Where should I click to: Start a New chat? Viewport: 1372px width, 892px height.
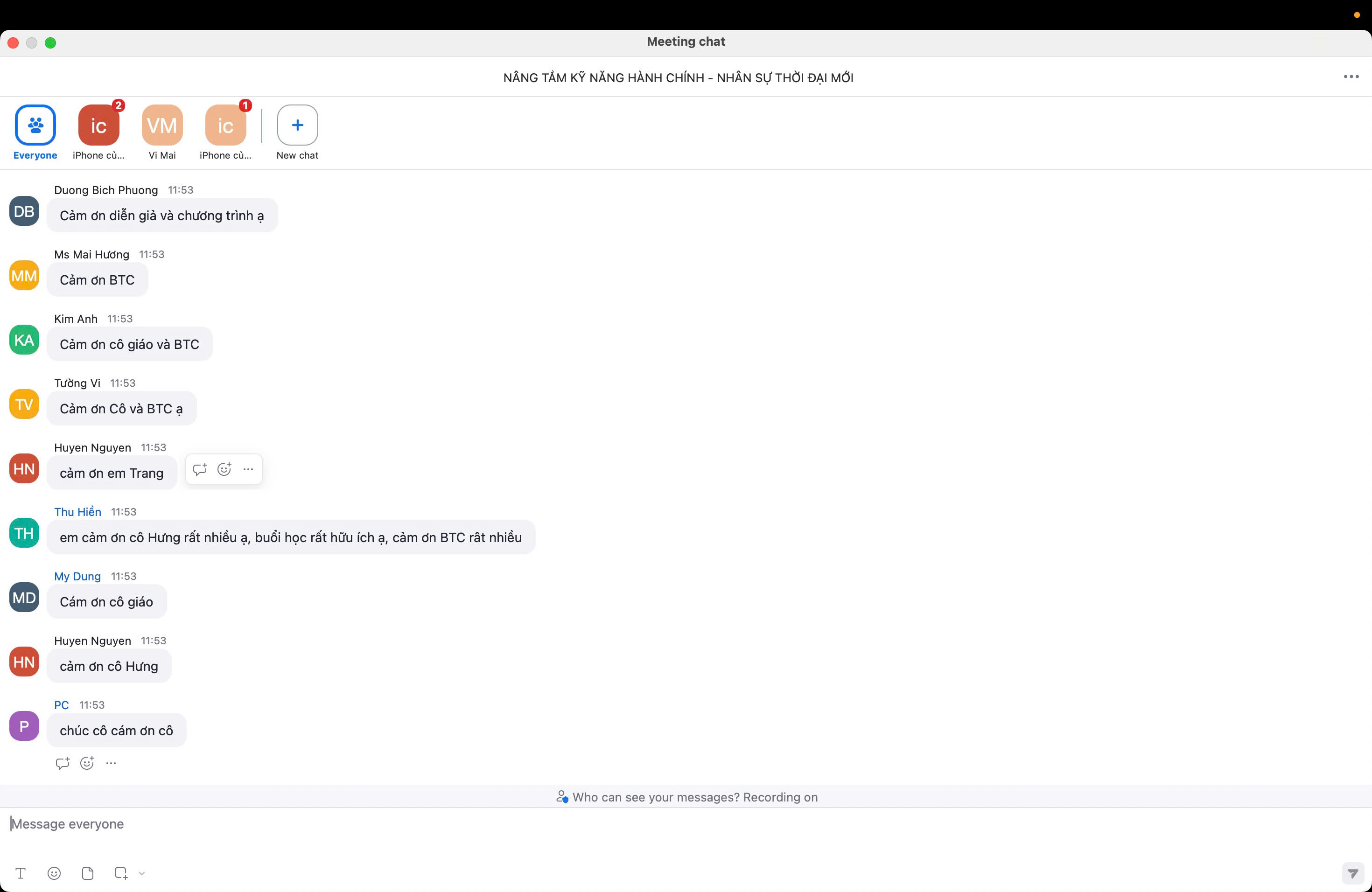click(x=297, y=125)
